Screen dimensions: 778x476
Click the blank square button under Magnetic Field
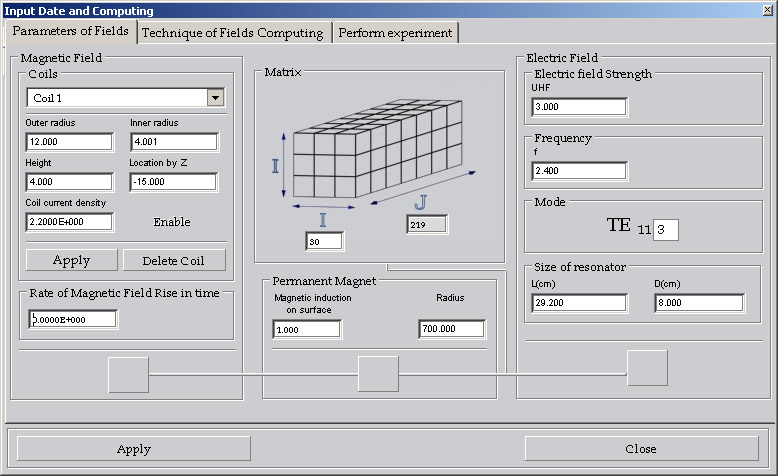pos(128,374)
